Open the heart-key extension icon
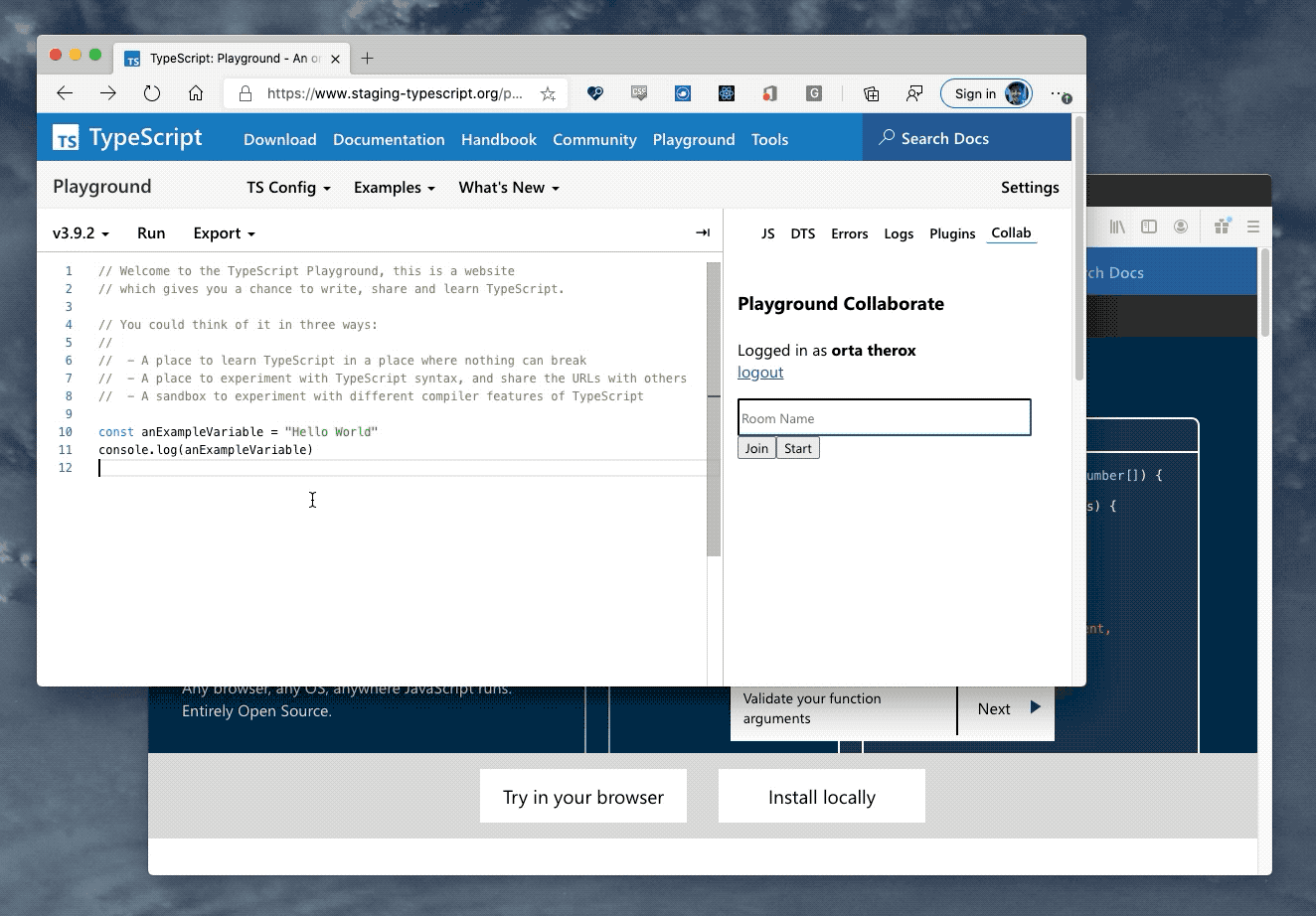 click(595, 93)
